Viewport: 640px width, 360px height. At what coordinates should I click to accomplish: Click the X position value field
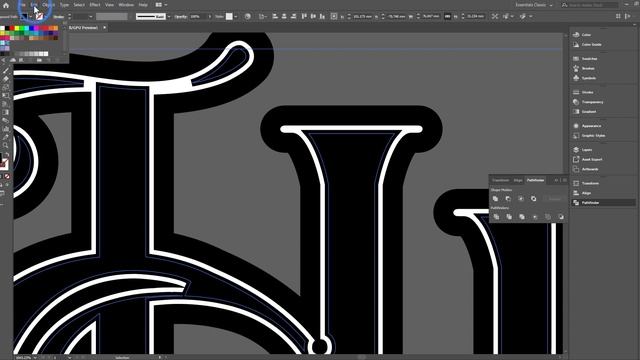[x=362, y=17]
